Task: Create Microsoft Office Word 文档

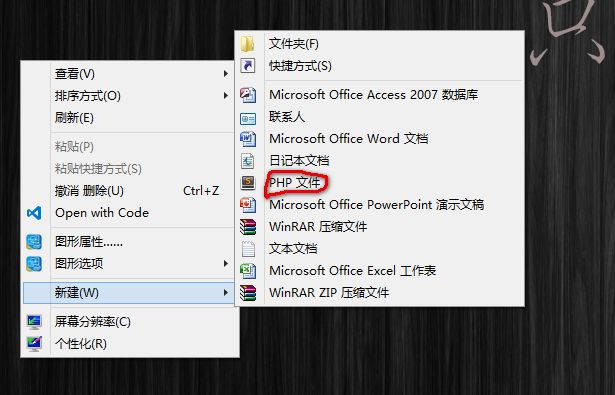Action: pyautogui.click(x=380, y=139)
